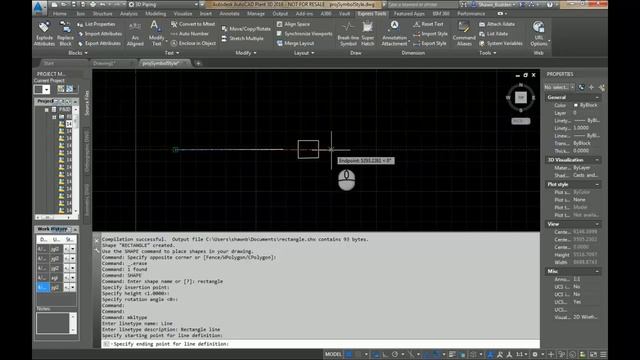The image size is (640, 360).
Task: Click Import Style in Dimension panel
Action: click(x=430, y=34)
